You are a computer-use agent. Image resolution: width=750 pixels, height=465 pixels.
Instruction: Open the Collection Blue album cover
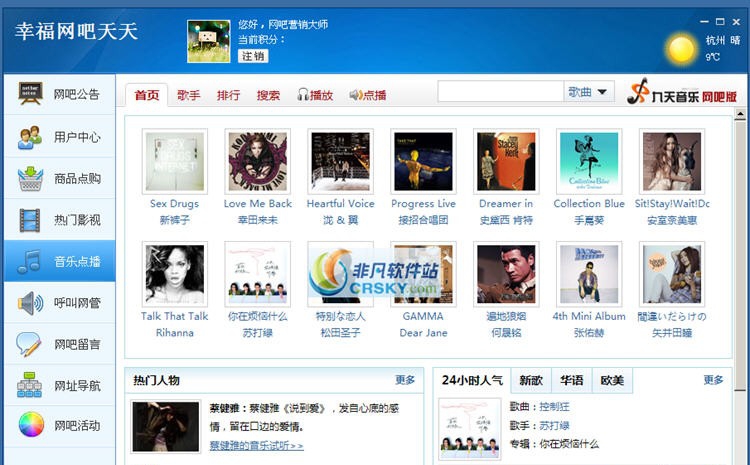pyautogui.click(x=589, y=161)
